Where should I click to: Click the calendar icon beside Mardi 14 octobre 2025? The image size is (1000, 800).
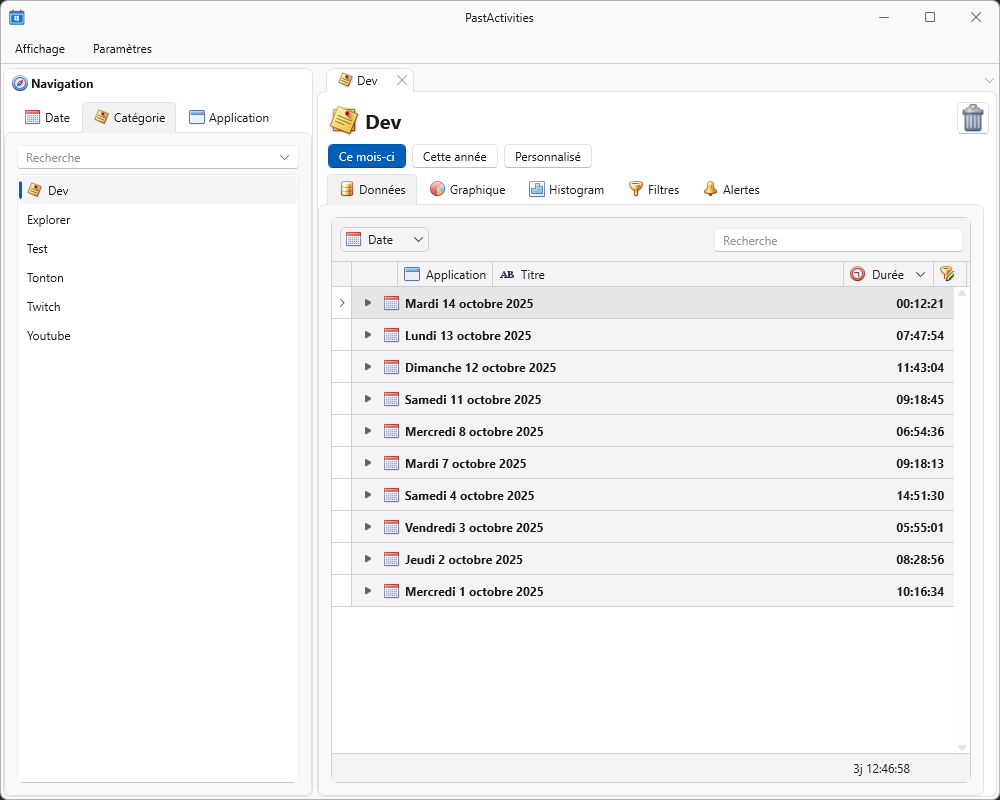391,303
